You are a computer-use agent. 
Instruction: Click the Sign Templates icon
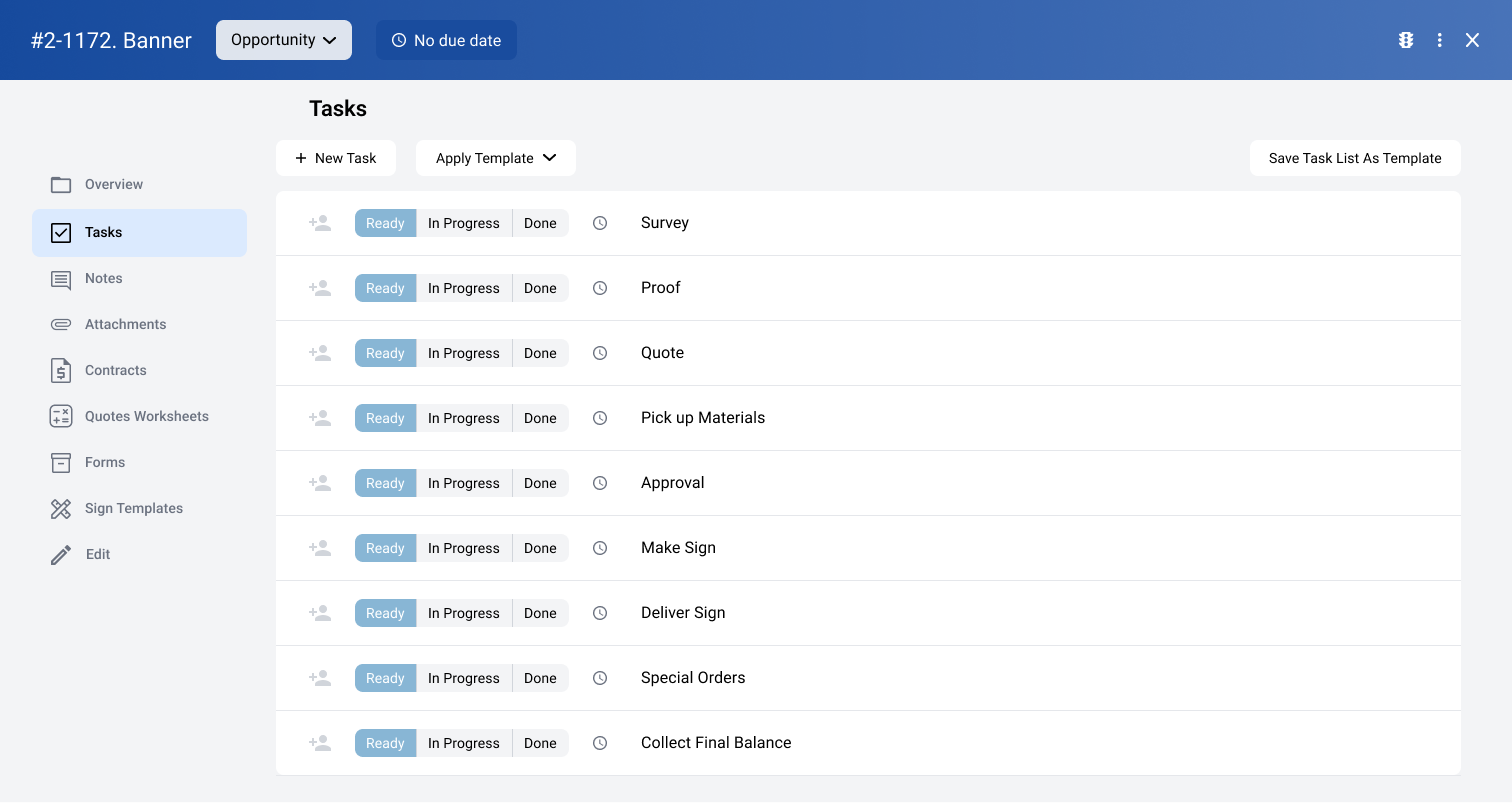tap(61, 508)
